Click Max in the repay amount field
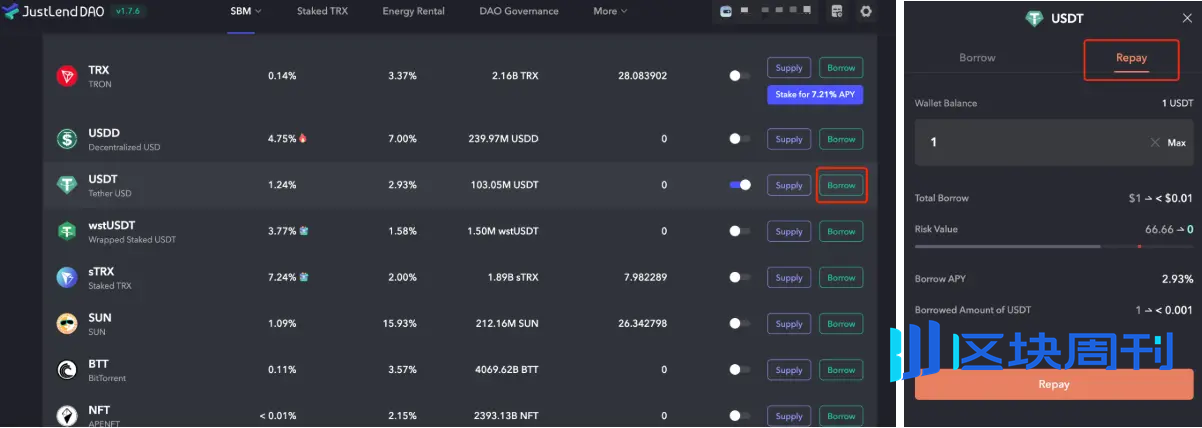The image size is (1202, 428). 1176,143
